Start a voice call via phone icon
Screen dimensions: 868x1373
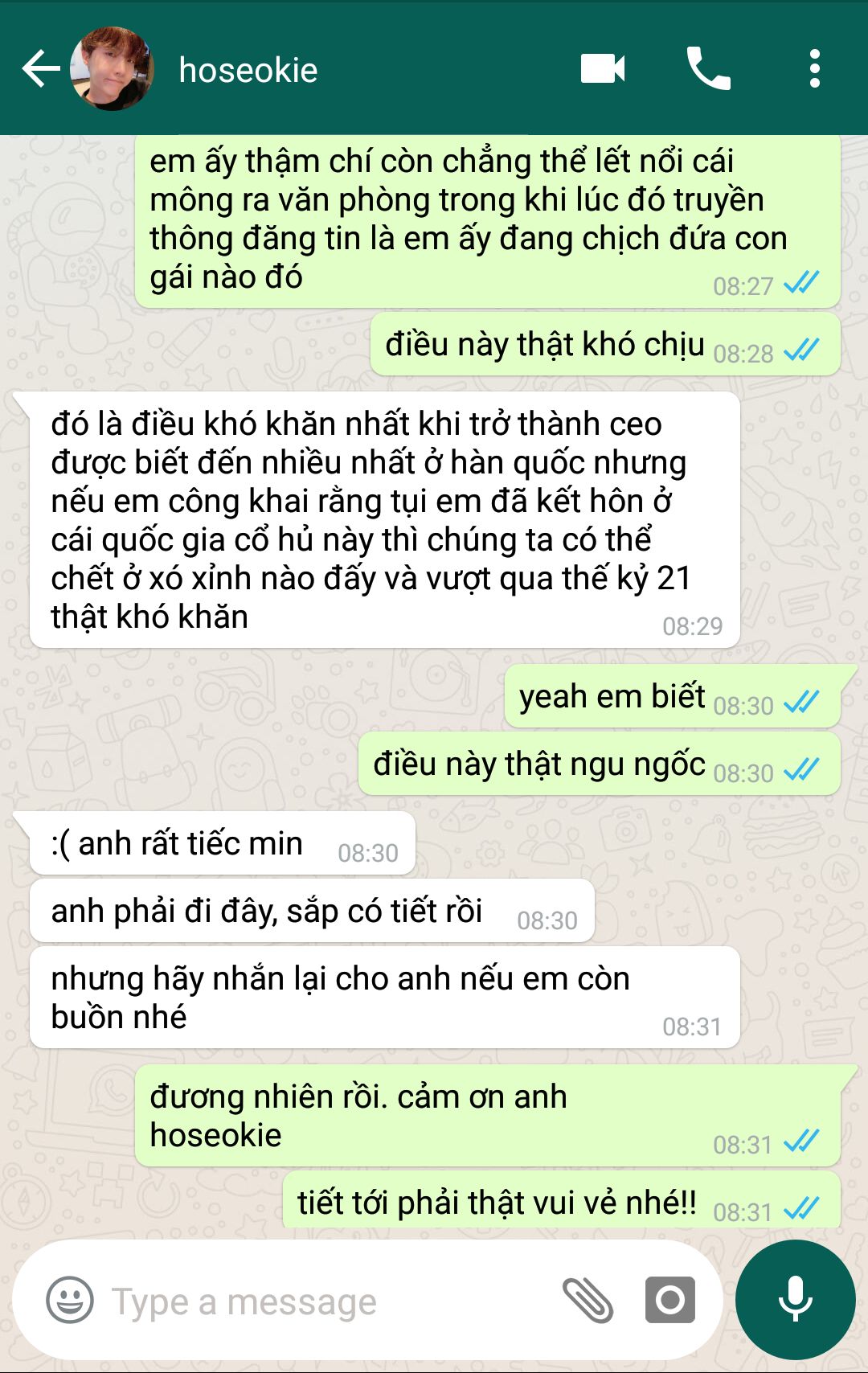pyautogui.click(x=708, y=68)
